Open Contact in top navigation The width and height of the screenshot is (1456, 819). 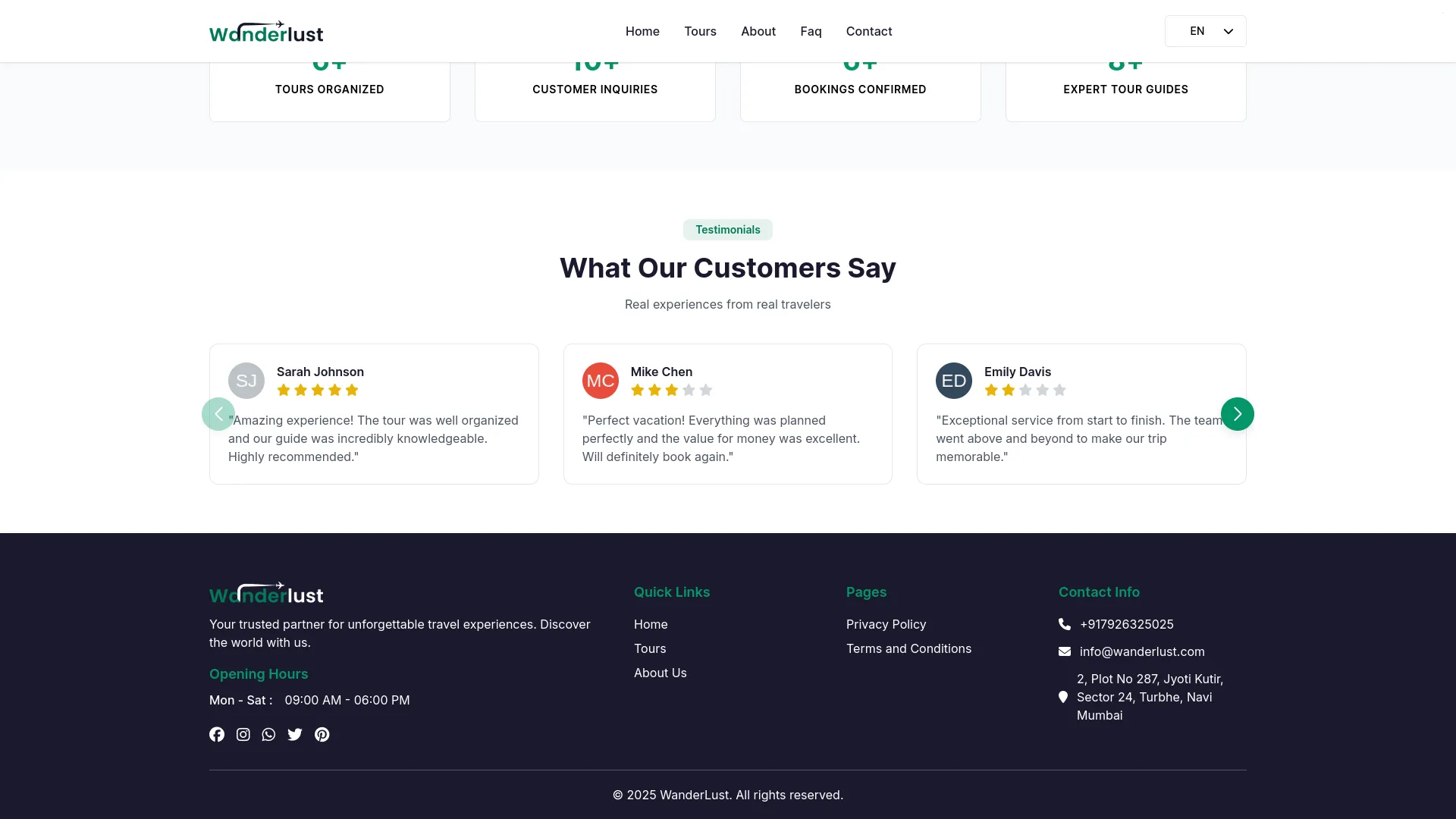tap(869, 31)
